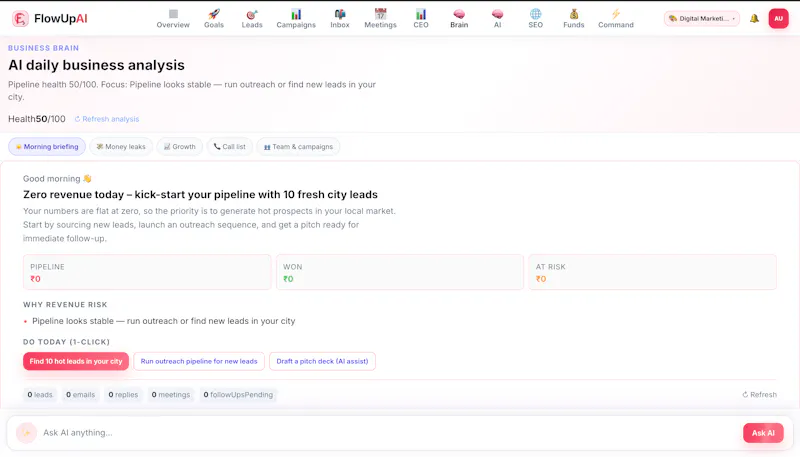Switch to Money leaks tab

click(121, 147)
